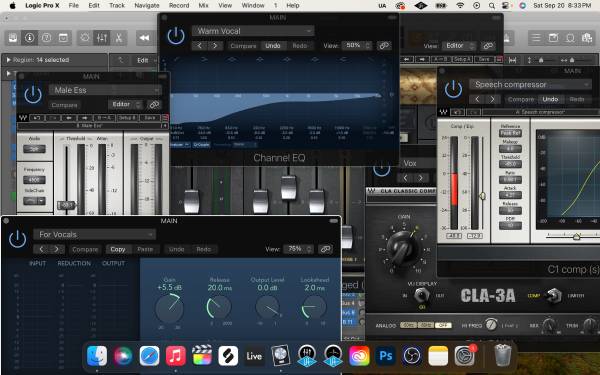Select next preset arrow in Channel EQ

[215, 46]
